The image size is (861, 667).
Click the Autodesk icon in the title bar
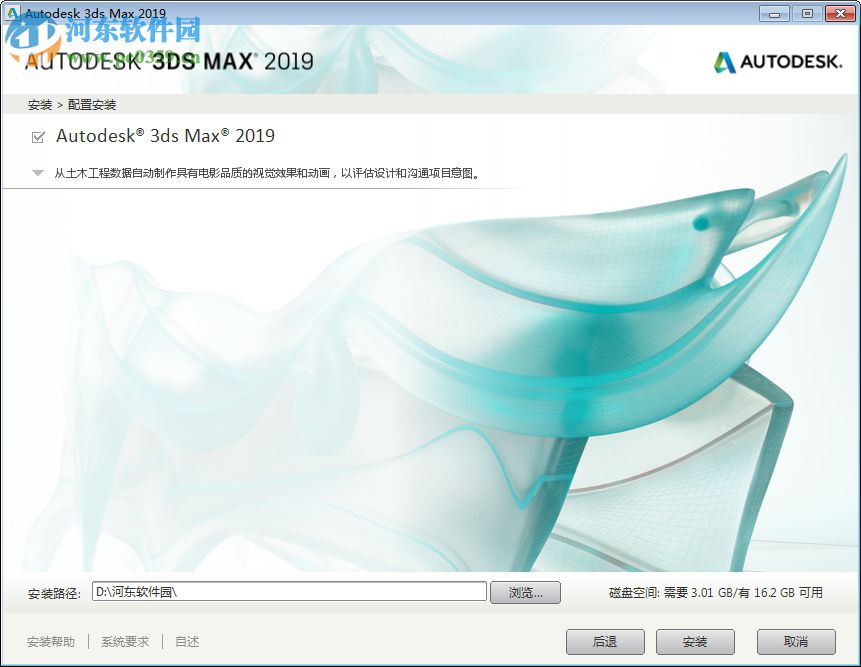click(x=10, y=13)
